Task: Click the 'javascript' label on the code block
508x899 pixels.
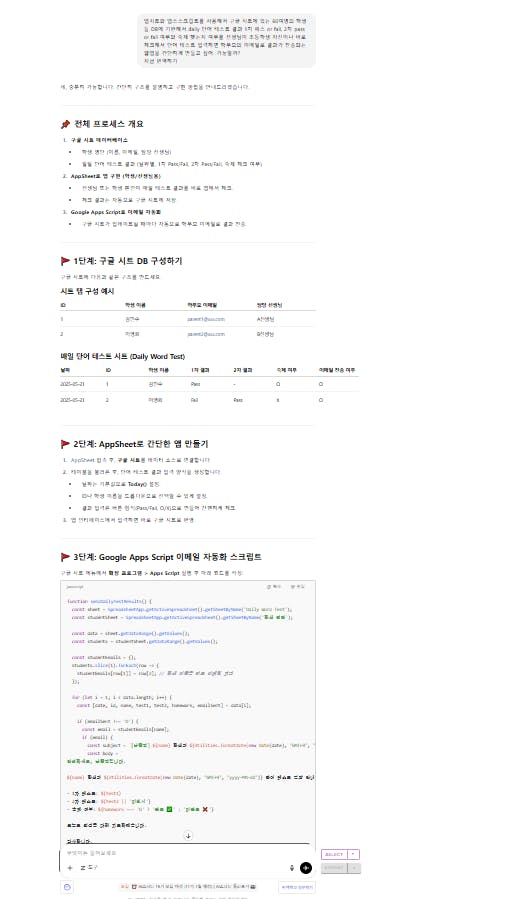Action: (75, 587)
